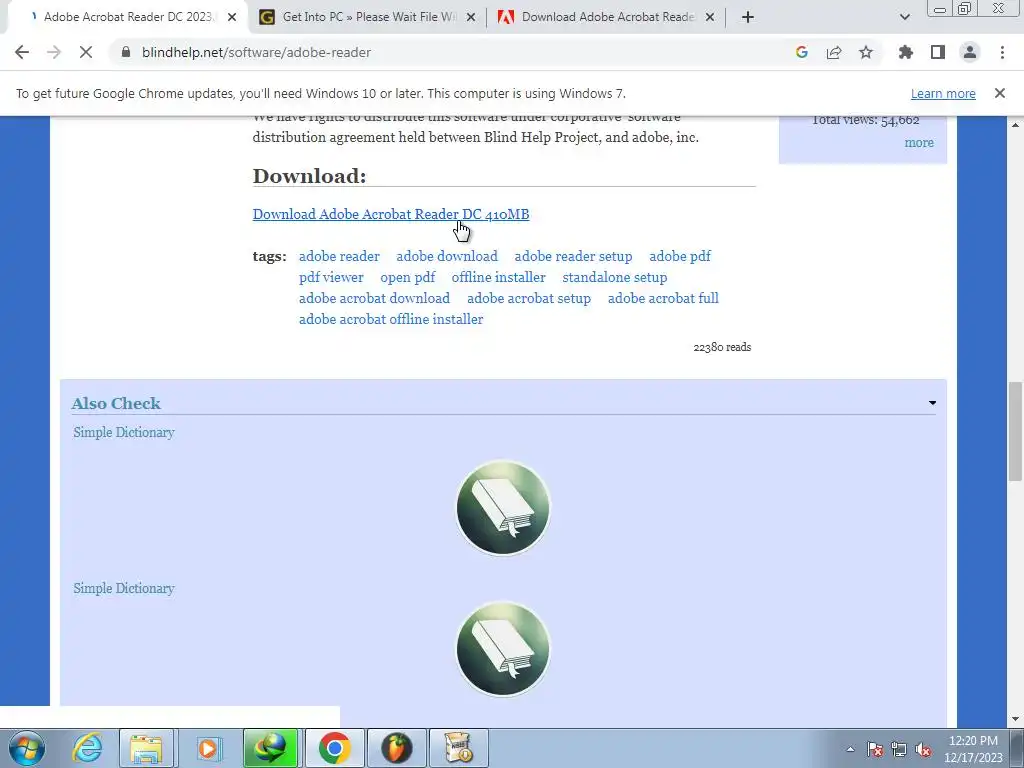Open 'adobe acrobat offline installer' tag
The image size is (1024, 768).
pos(391,319)
